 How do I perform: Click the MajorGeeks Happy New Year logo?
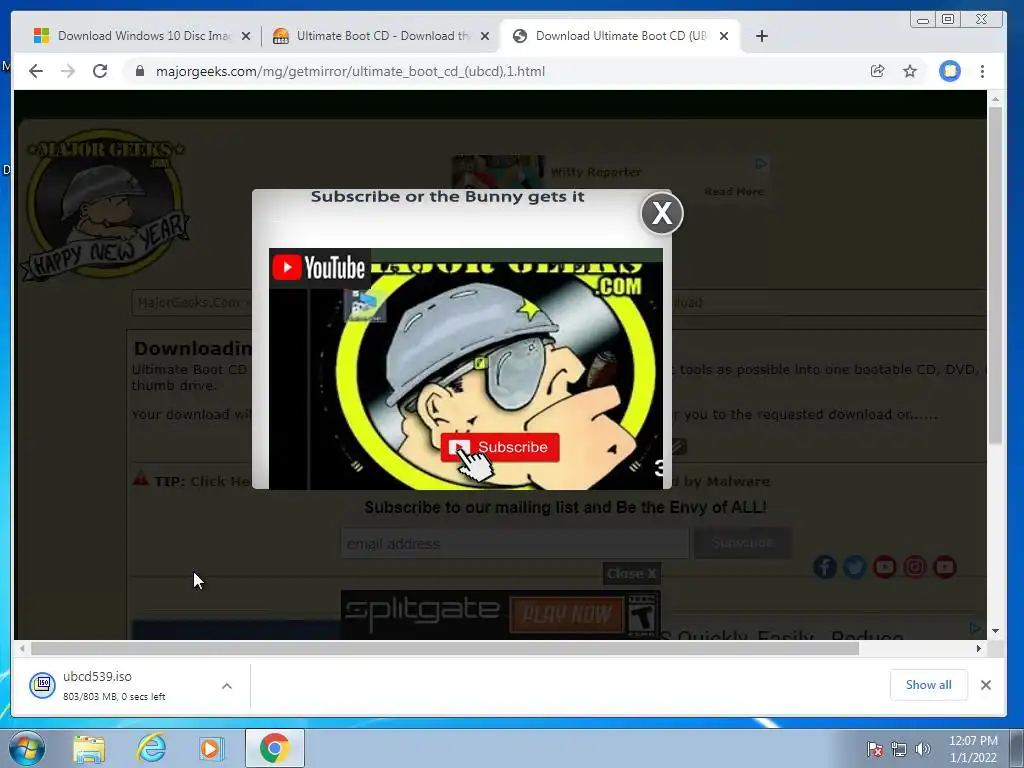coord(106,204)
